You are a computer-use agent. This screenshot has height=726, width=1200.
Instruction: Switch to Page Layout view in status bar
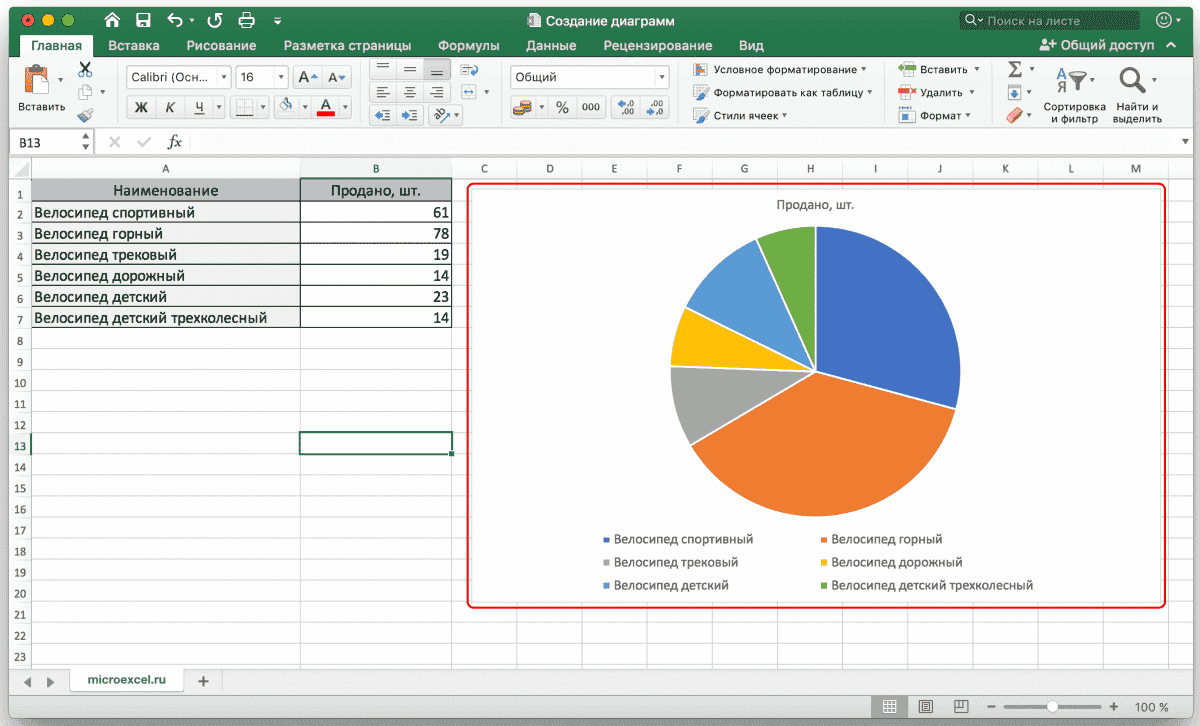926,707
